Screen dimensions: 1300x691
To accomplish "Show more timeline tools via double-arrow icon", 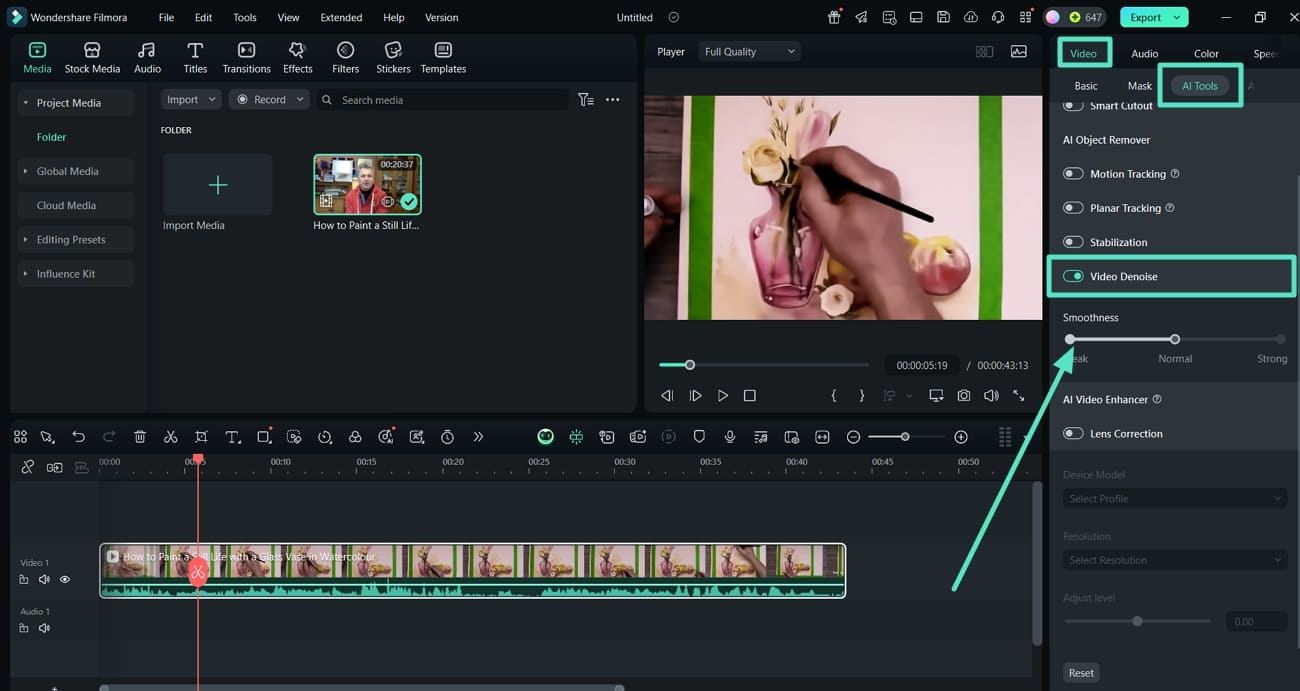I will 478,437.
